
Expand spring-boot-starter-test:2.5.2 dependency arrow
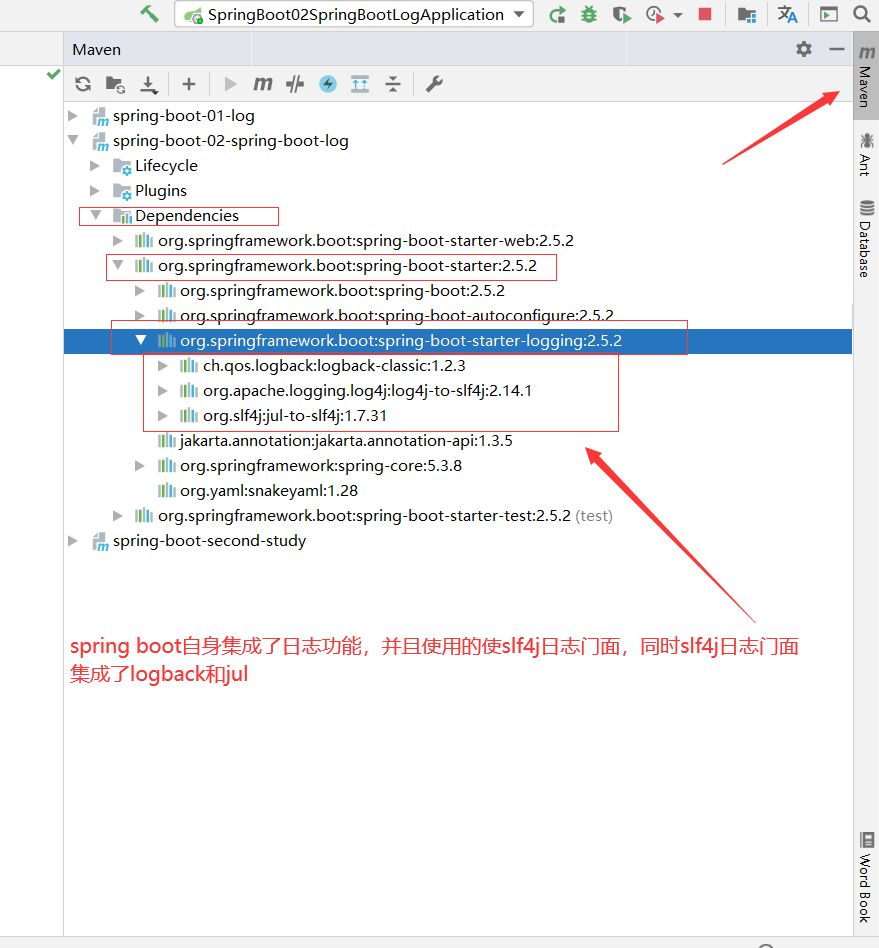[x=117, y=516]
